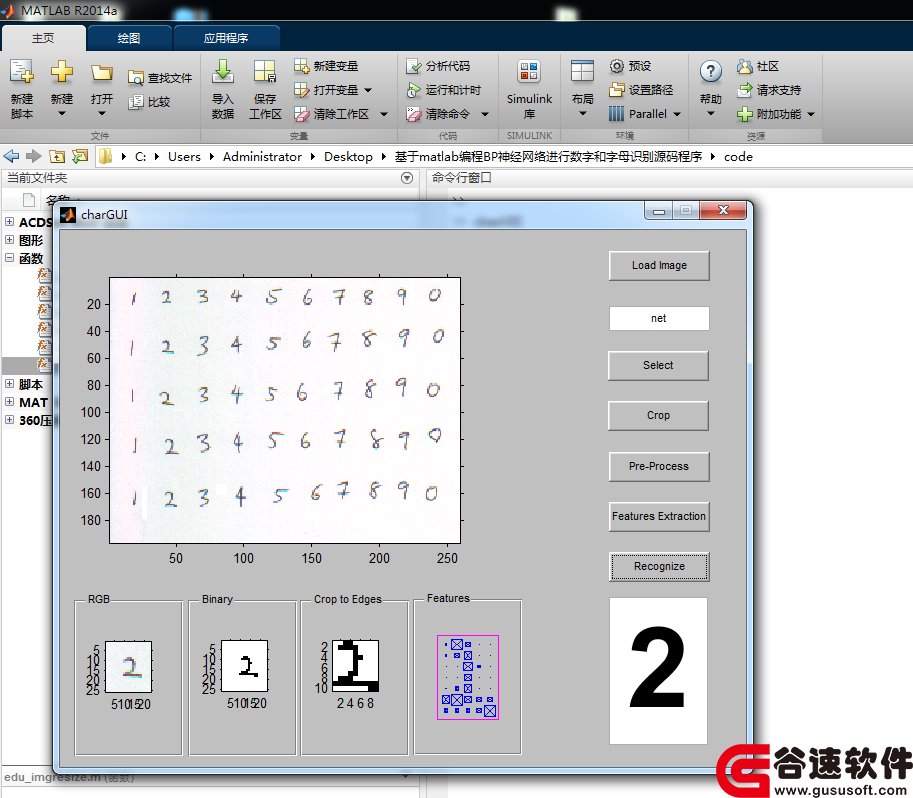Switch to the 主页 (Home) tab
913x798 pixels.
(44, 38)
